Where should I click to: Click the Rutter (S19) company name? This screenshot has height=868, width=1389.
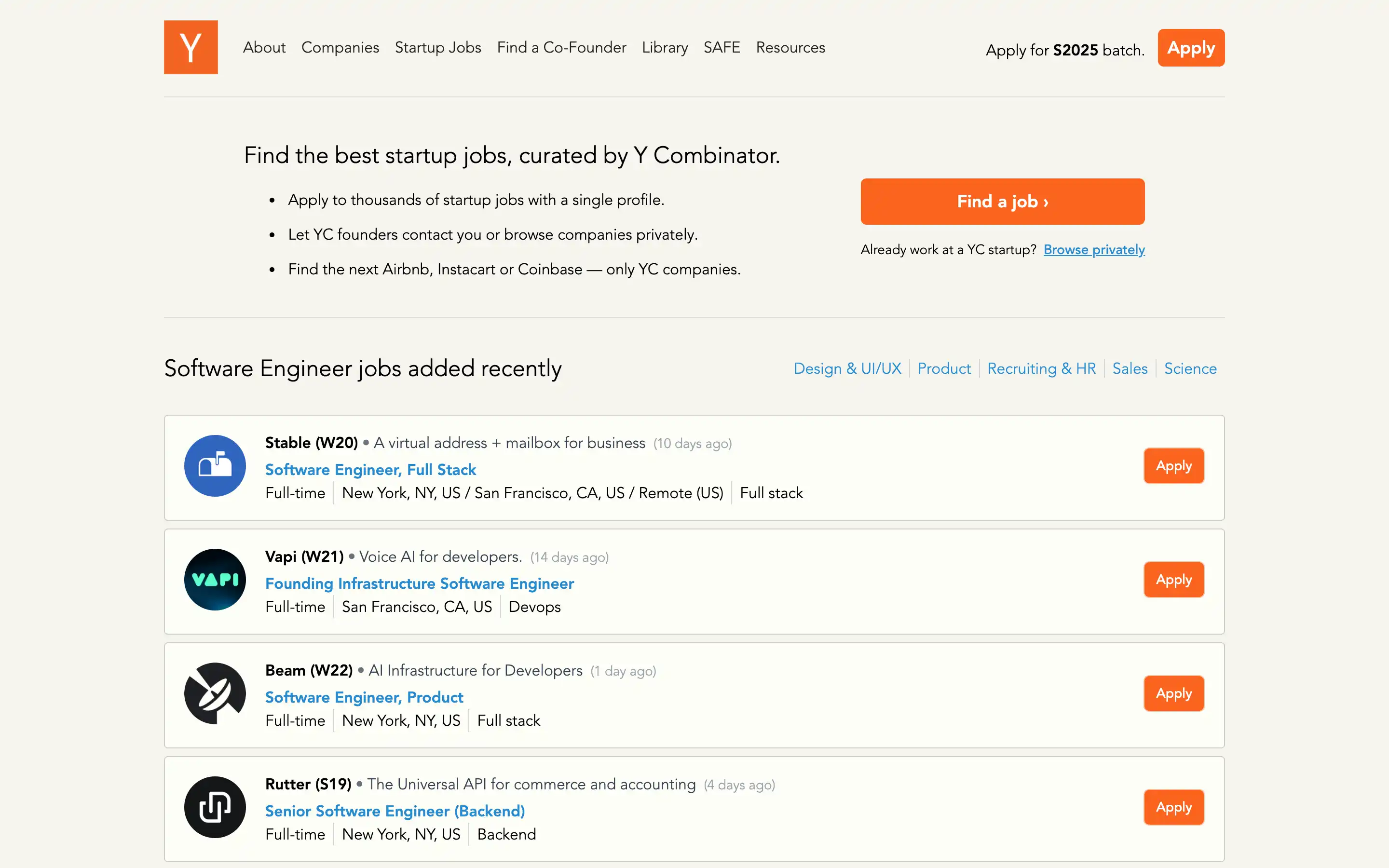[x=308, y=784]
